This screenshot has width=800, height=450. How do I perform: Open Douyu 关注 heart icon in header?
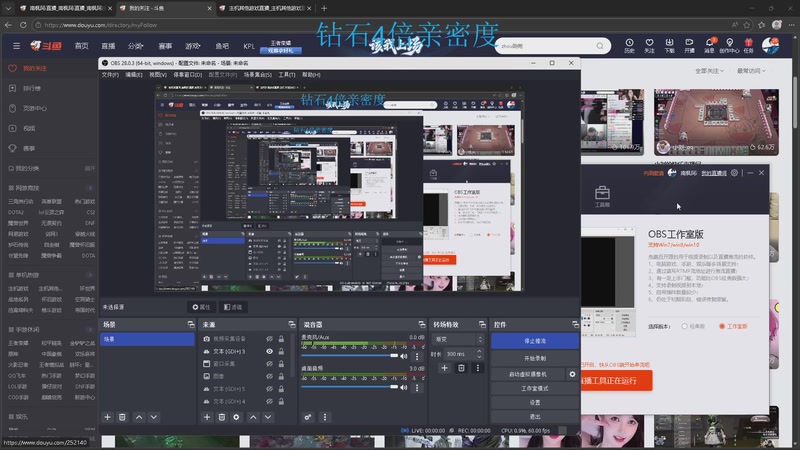click(x=649, y=45)
